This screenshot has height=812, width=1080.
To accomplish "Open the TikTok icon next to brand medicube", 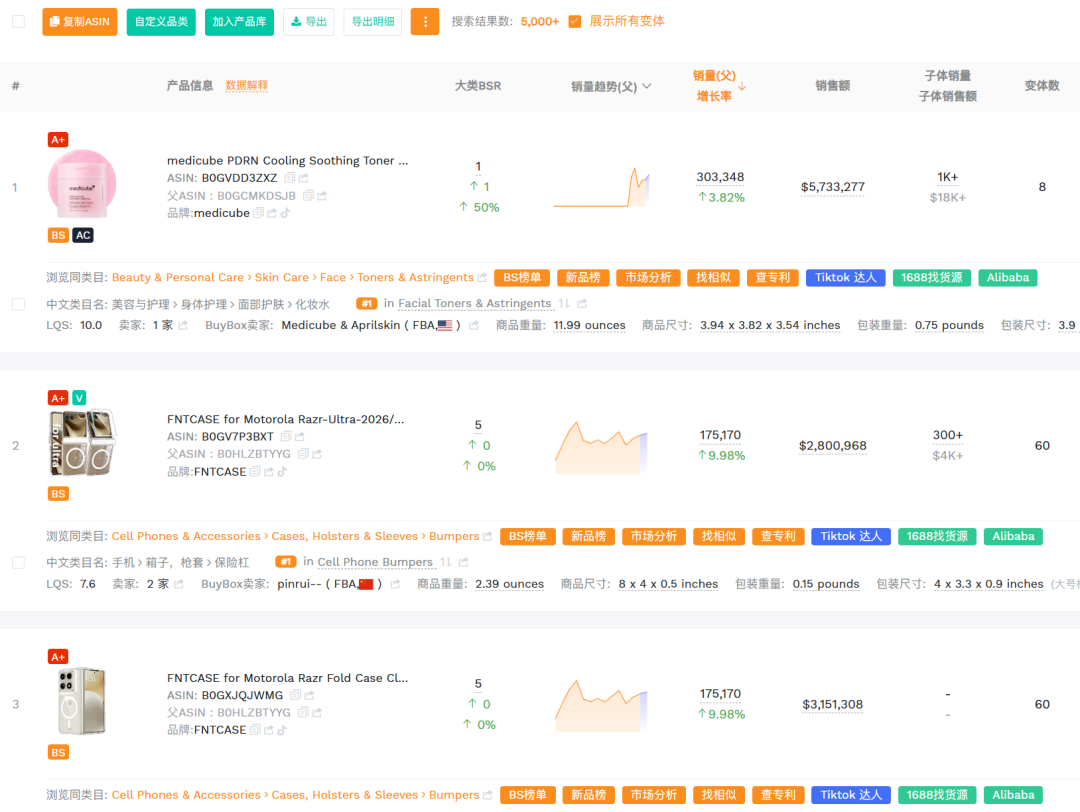I will 286,214.
